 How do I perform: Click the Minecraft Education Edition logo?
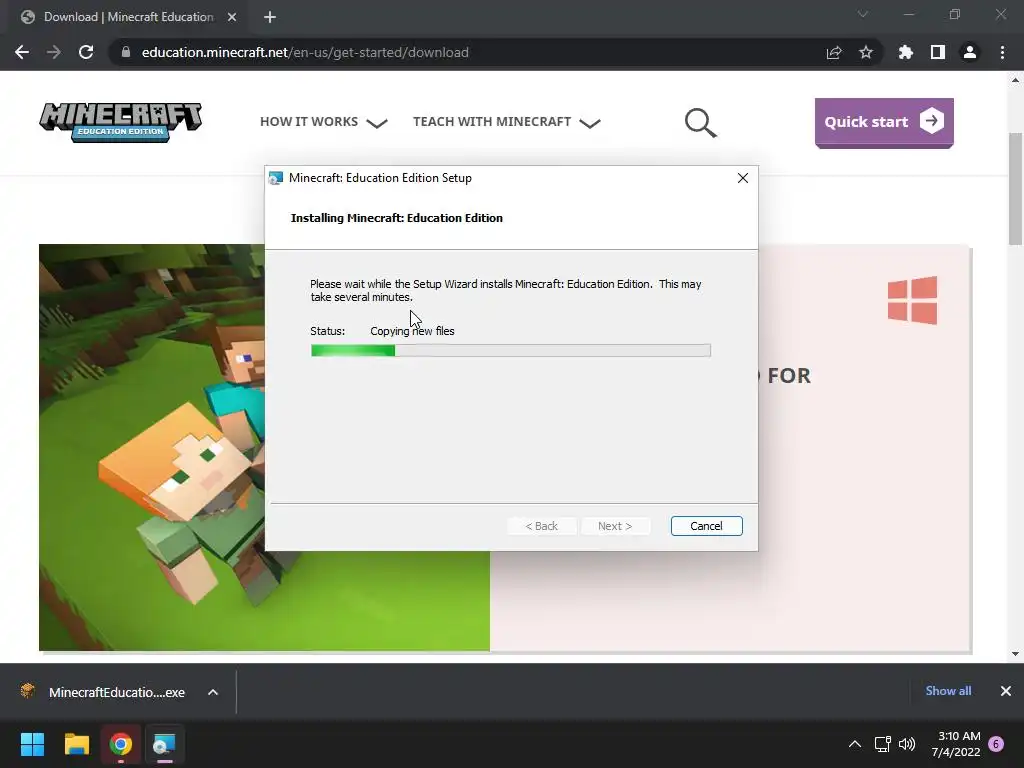tap(121, 121)
